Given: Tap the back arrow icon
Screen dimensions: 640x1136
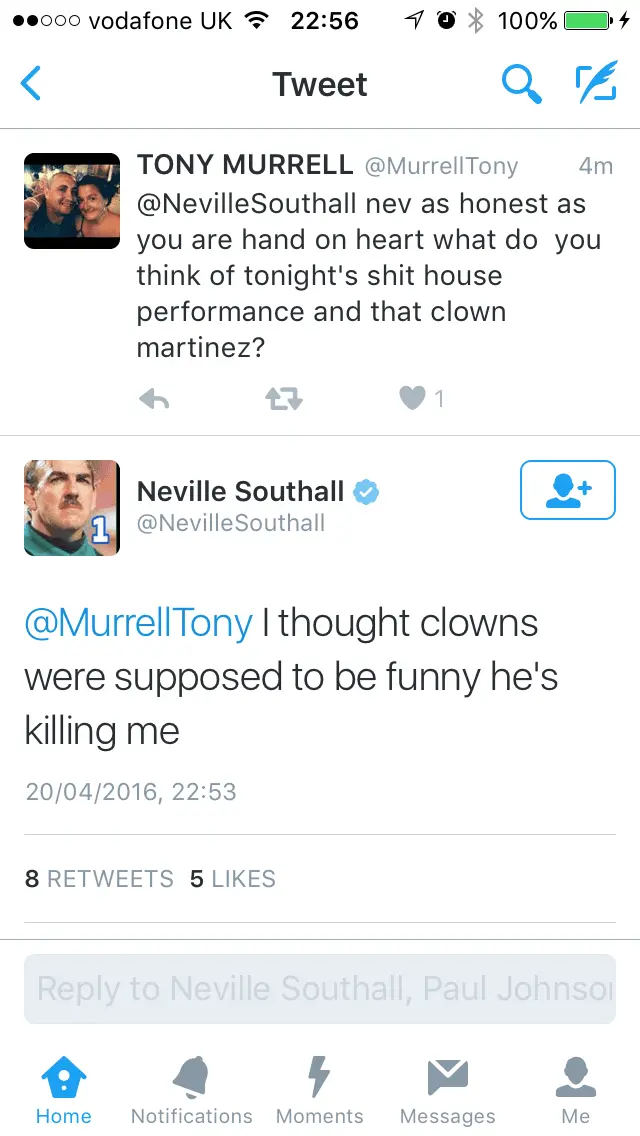Looking at the screenshot, I should (31, 84).
